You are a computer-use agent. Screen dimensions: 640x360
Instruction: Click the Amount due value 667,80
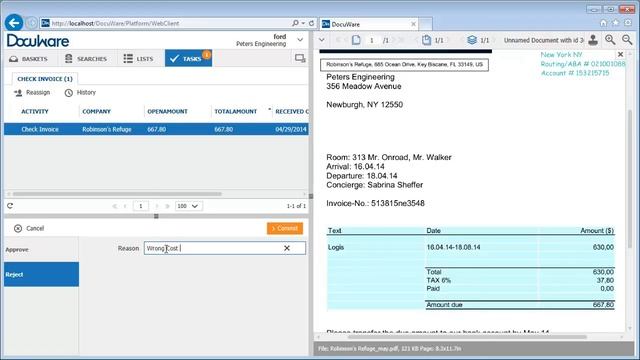tap(603, 305)
